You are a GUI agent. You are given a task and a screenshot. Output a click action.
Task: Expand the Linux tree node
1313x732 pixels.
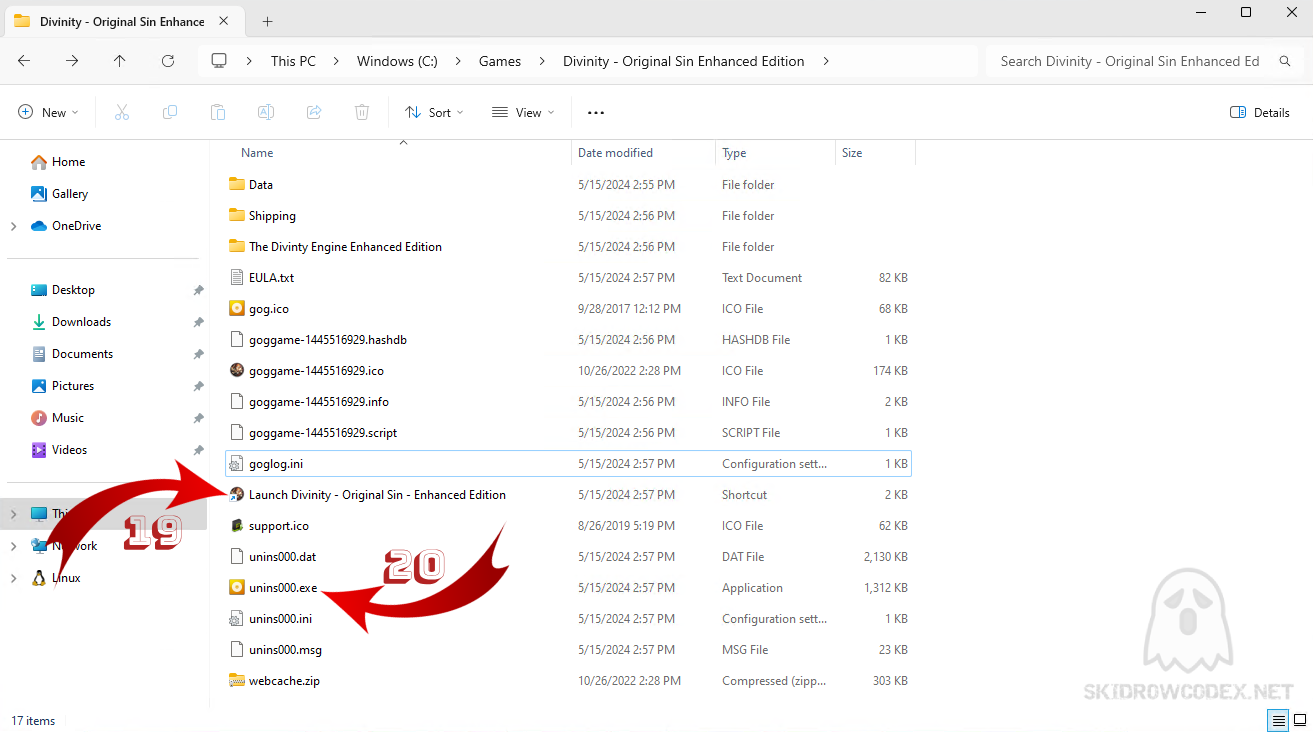(x=13, y=578)
